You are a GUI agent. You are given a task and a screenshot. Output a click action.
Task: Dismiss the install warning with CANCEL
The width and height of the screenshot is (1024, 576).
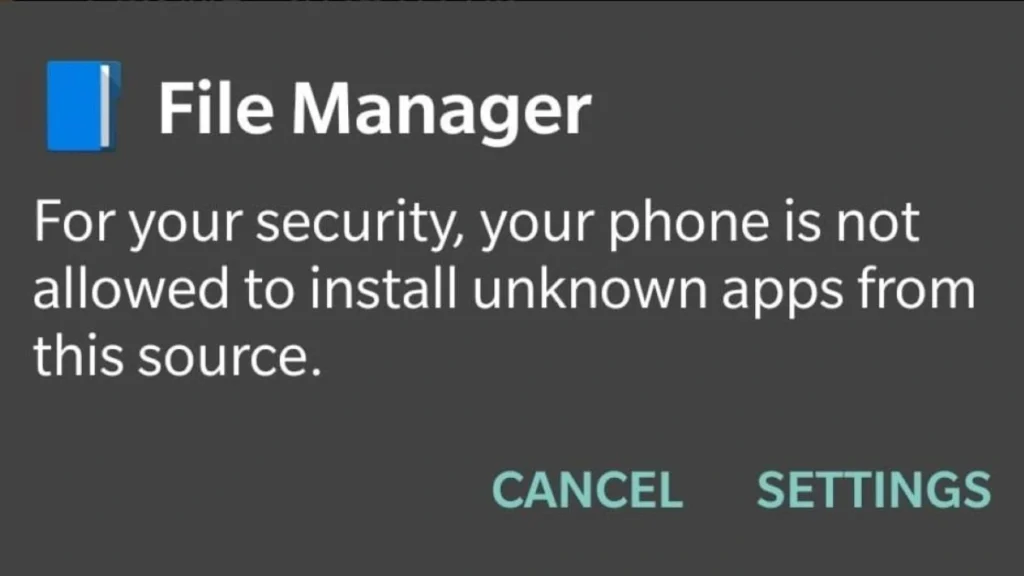(587, 490)
